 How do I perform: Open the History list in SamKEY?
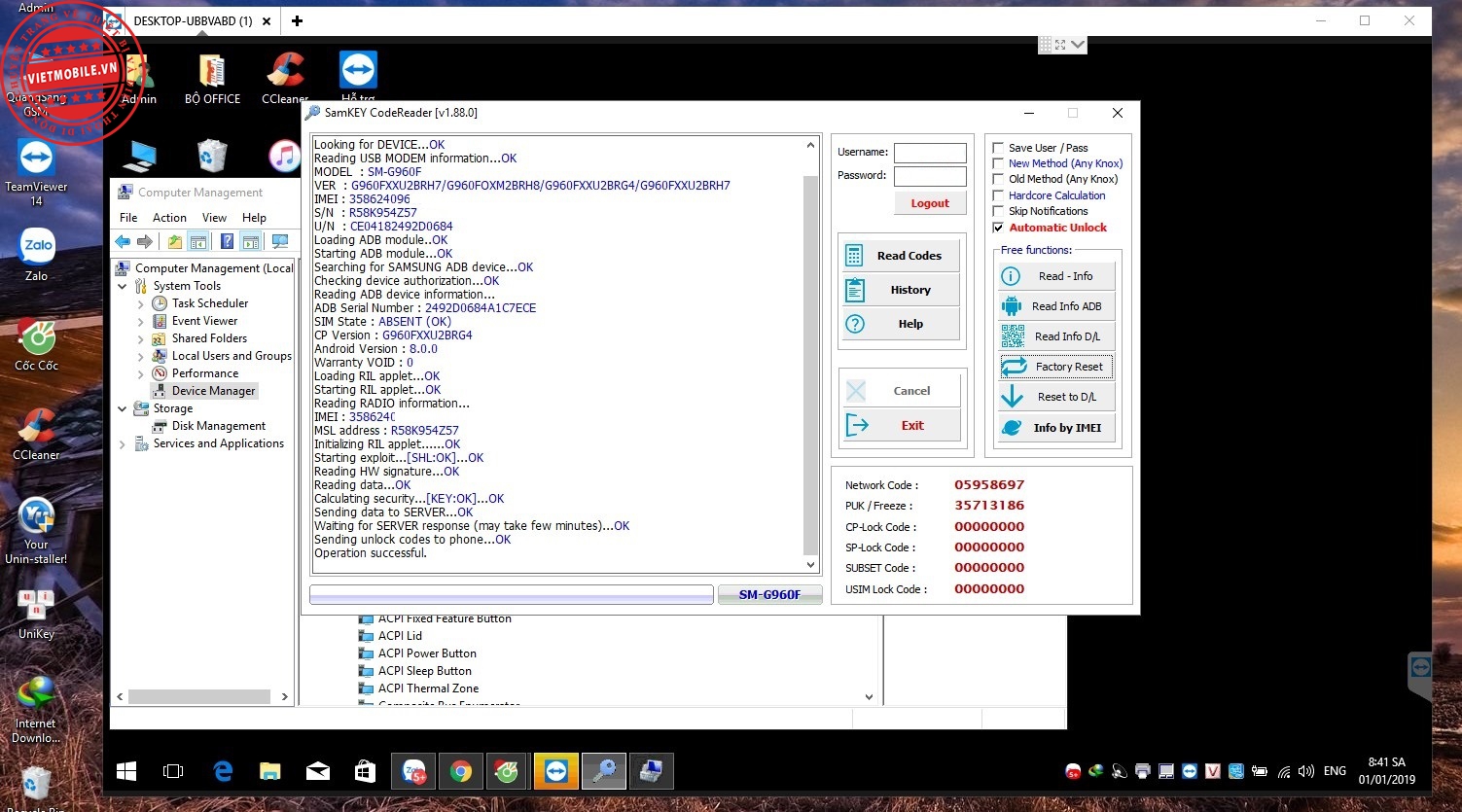901,290
